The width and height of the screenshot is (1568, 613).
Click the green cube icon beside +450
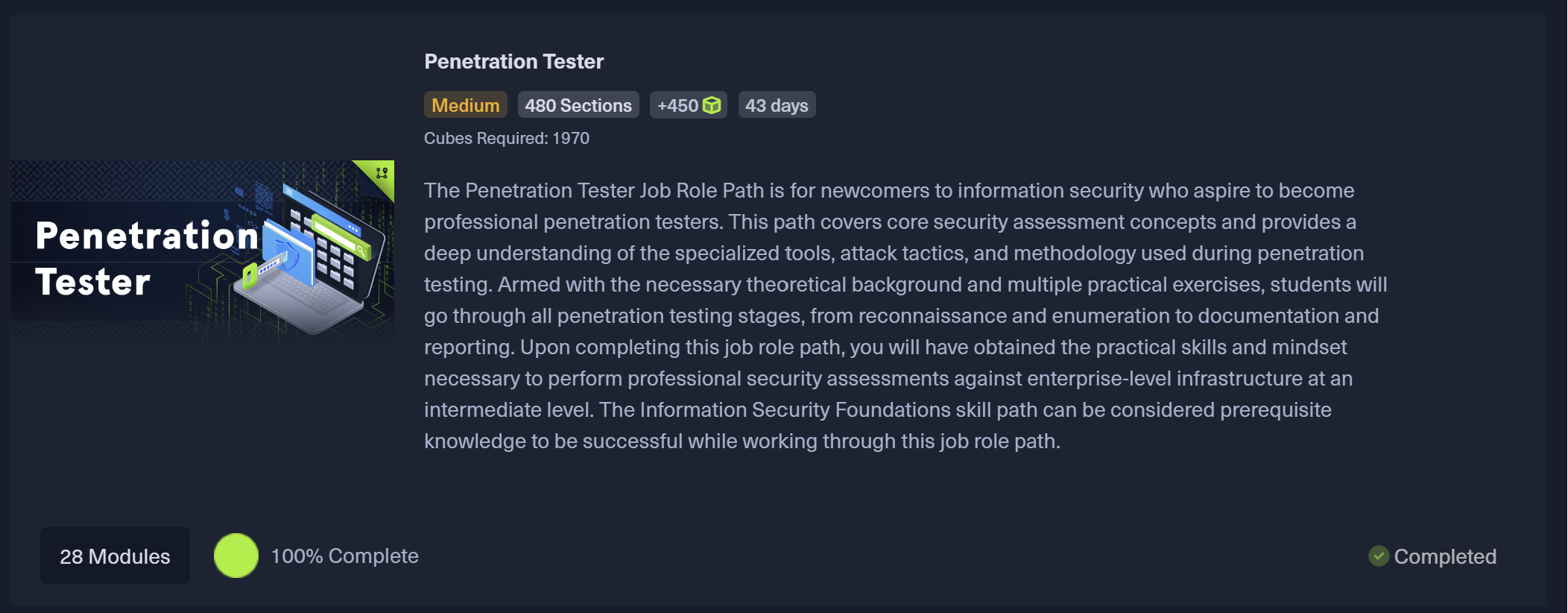point(712,105)
